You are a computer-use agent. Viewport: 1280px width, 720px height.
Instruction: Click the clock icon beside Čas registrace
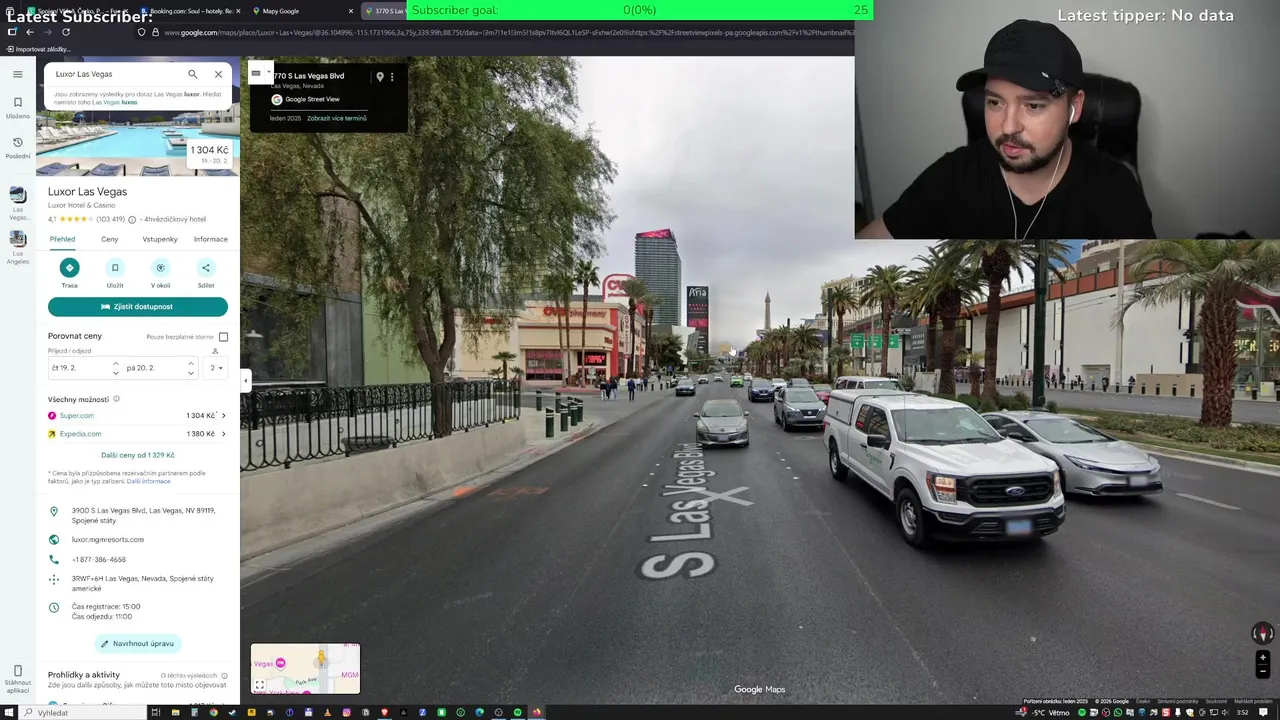[x=54, y=607]
